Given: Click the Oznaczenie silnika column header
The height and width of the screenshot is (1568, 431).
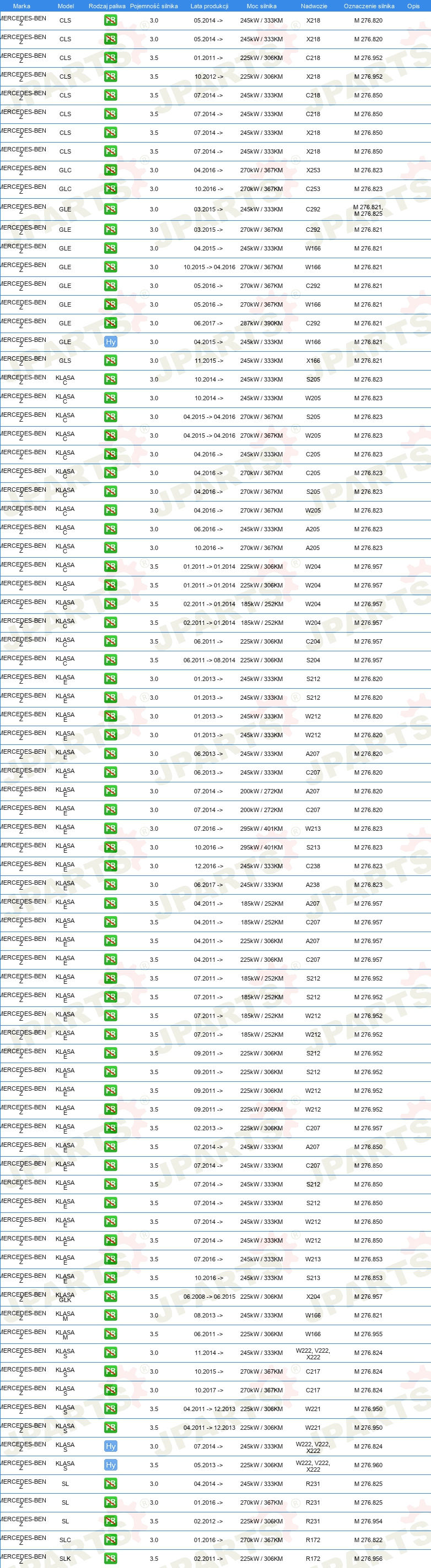Looking at the screenshot, I should (x=369, y=6).
